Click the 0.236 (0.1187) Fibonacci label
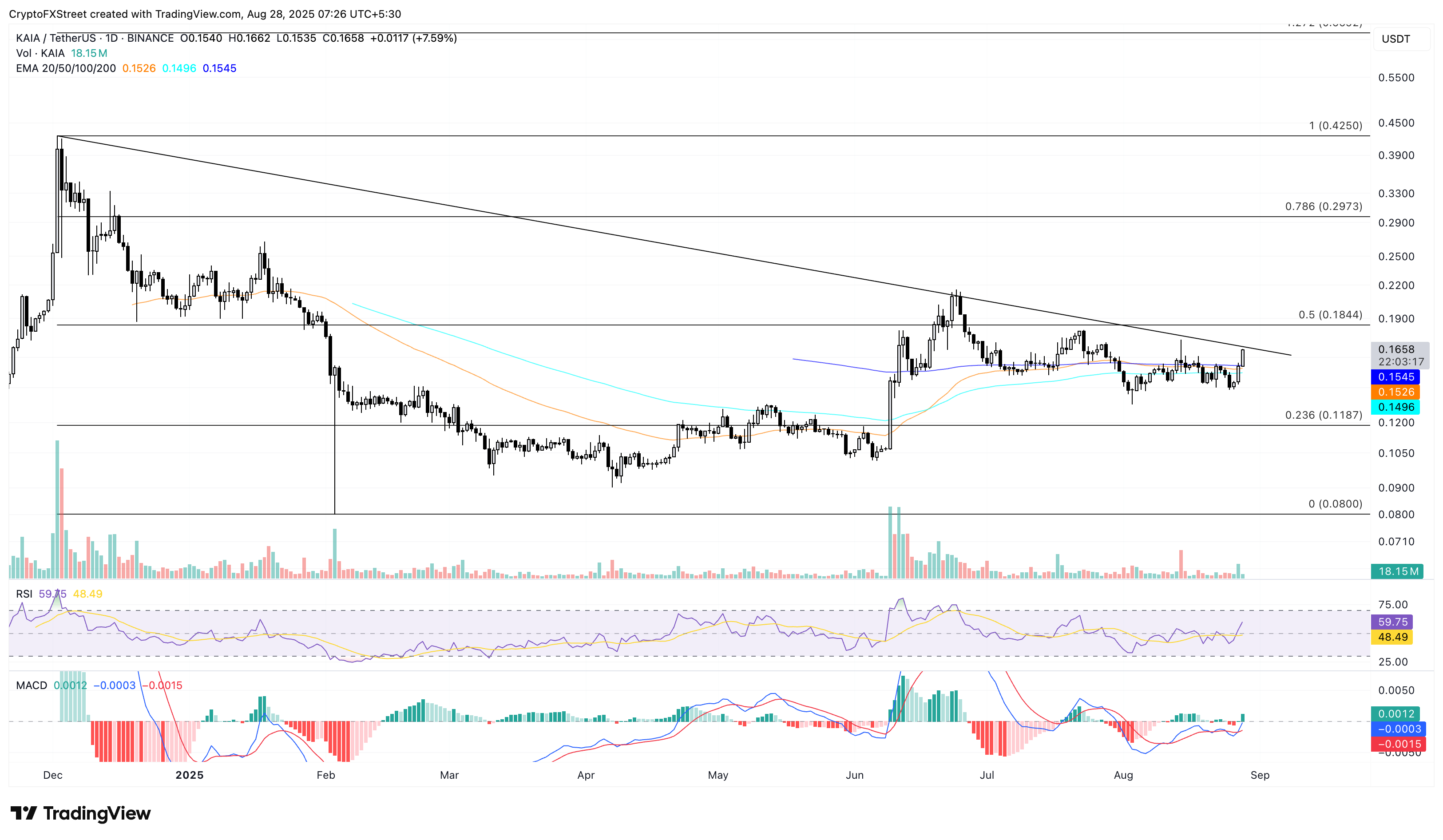The height and width of the screenshot is (840, 1443). point(1323,415)
